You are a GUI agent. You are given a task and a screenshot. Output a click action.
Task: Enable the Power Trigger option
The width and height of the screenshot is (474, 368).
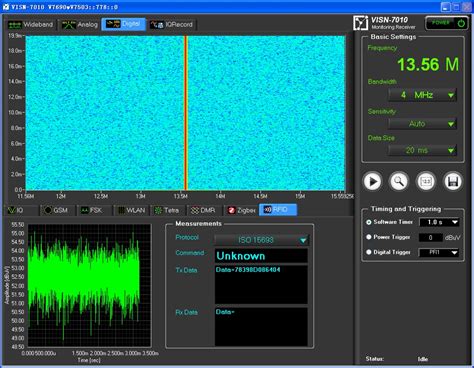(x=369, y=237)
